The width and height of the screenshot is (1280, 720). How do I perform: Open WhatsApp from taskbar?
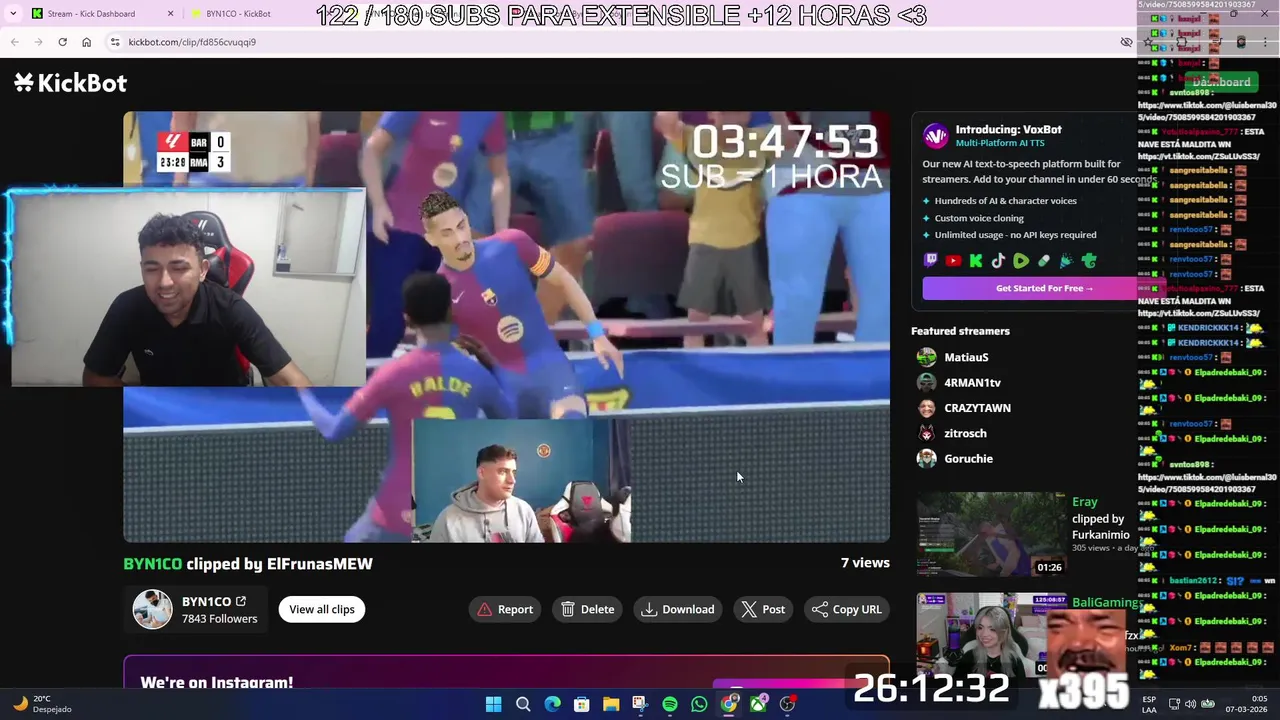click(699, 704)
